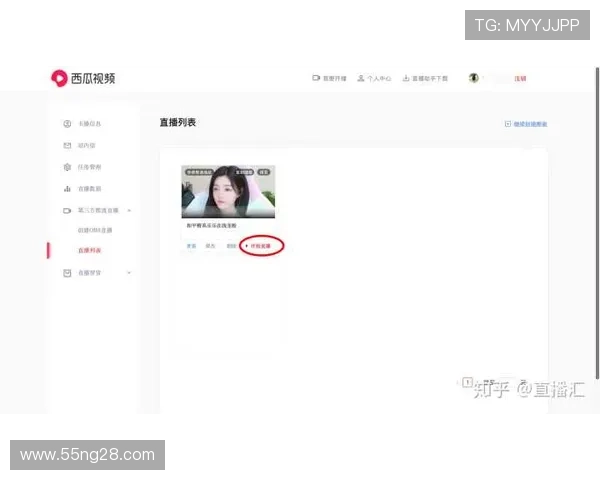Click the Xigua Video logo
The image size is (600, 480).
[83, 78]
